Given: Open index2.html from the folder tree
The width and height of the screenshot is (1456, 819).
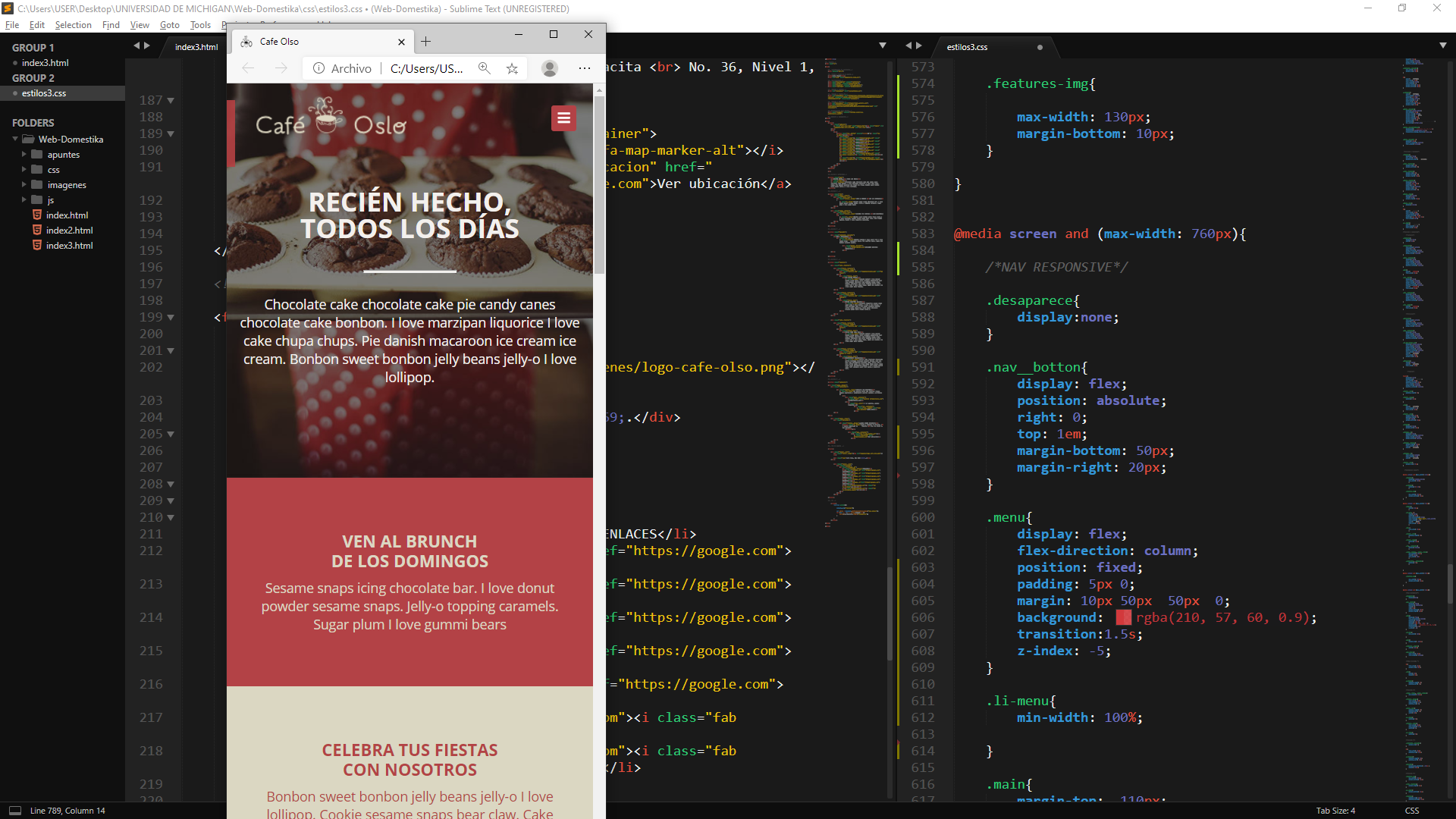Looking at the screenshot, I should tap(69, 231).
